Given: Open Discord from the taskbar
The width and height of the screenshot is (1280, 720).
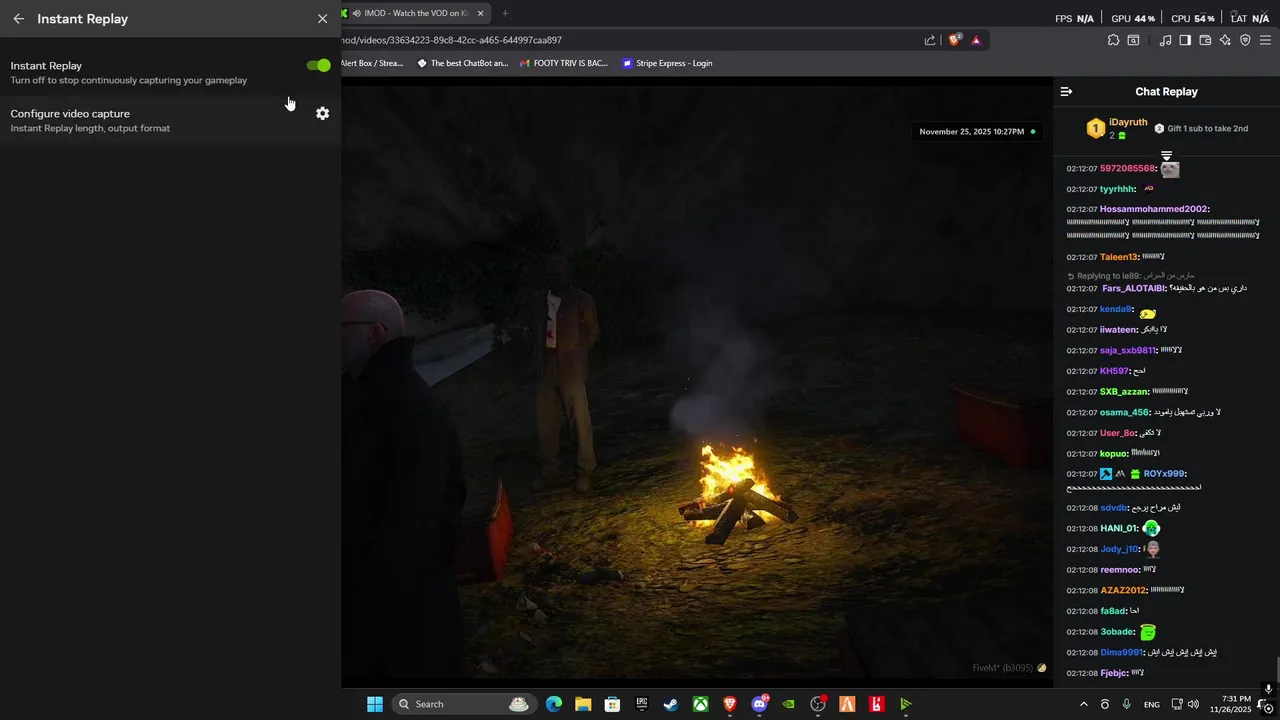Looking at the screenshot, I should click(x=760, y=704).
